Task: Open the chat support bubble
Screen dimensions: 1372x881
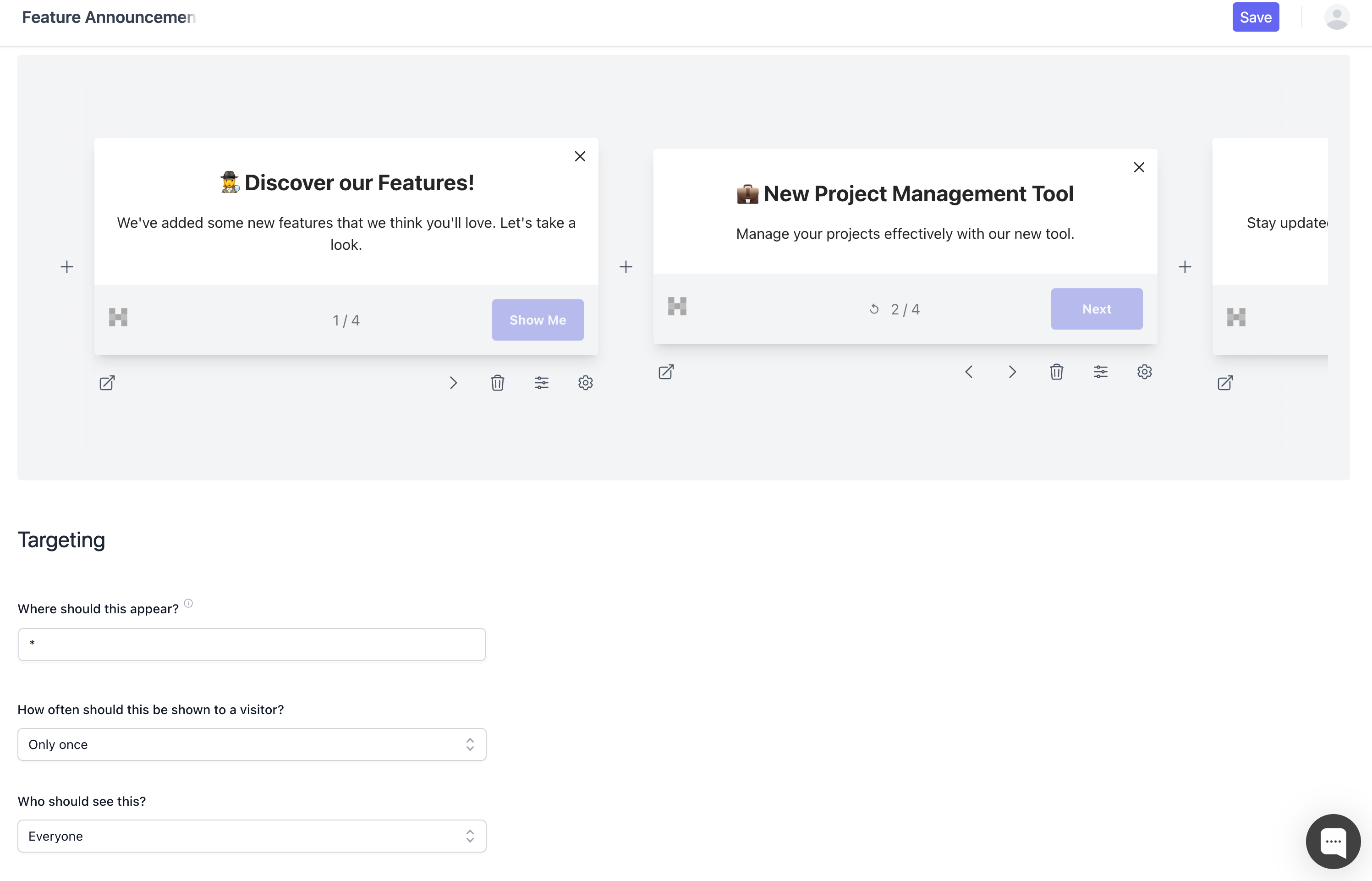Action: pos(1333,841)
